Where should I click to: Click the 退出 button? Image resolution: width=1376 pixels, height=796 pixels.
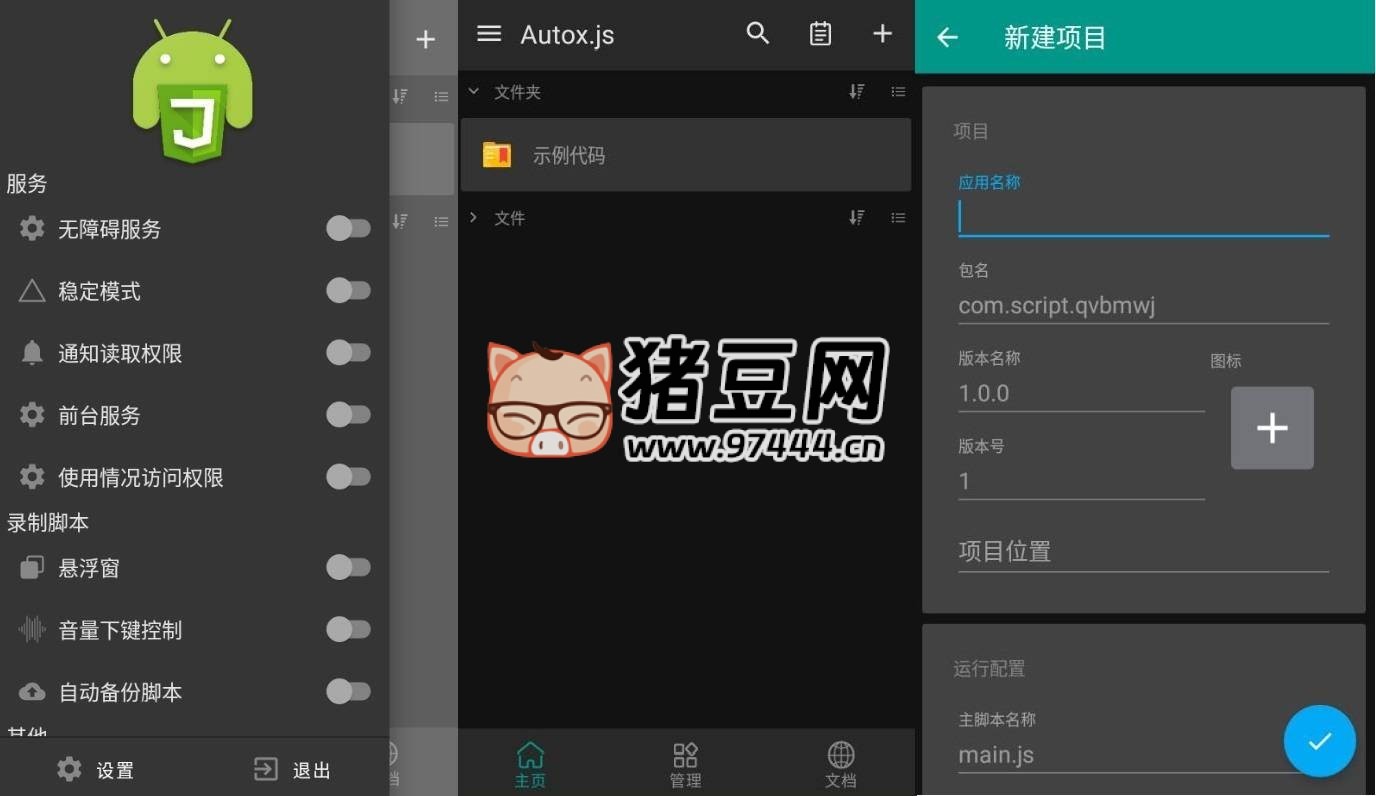coord(293,769)
